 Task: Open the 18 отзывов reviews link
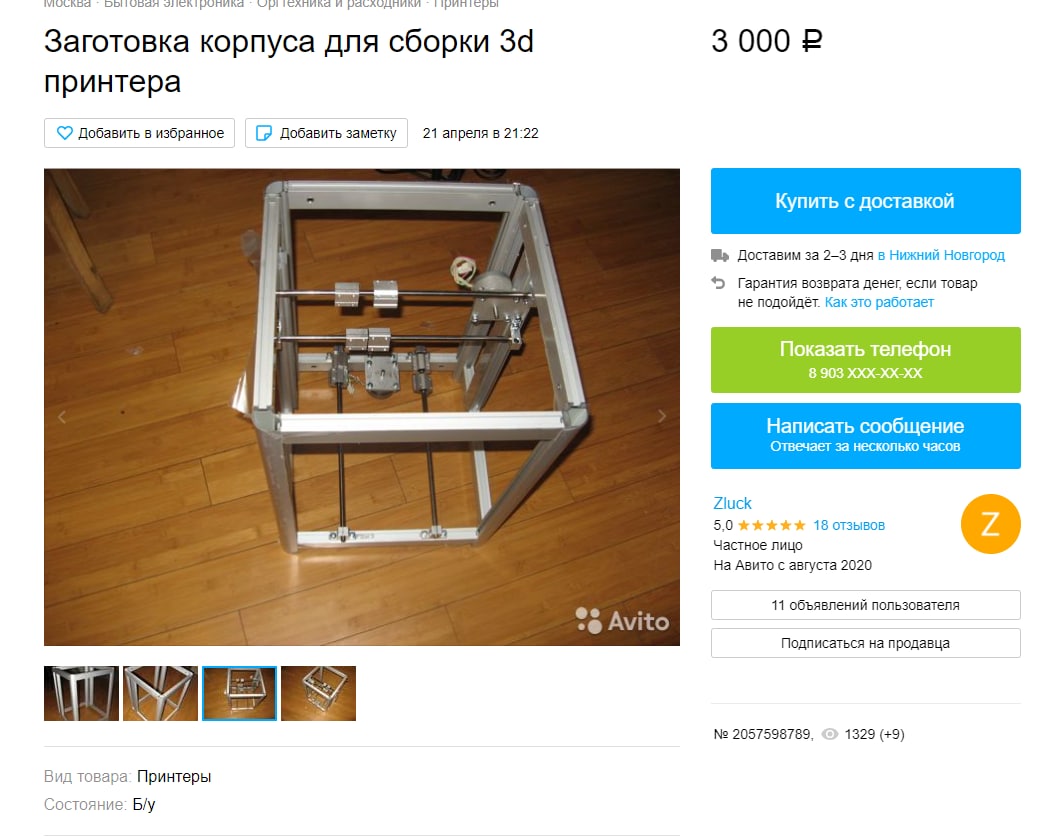pos(849,525)
